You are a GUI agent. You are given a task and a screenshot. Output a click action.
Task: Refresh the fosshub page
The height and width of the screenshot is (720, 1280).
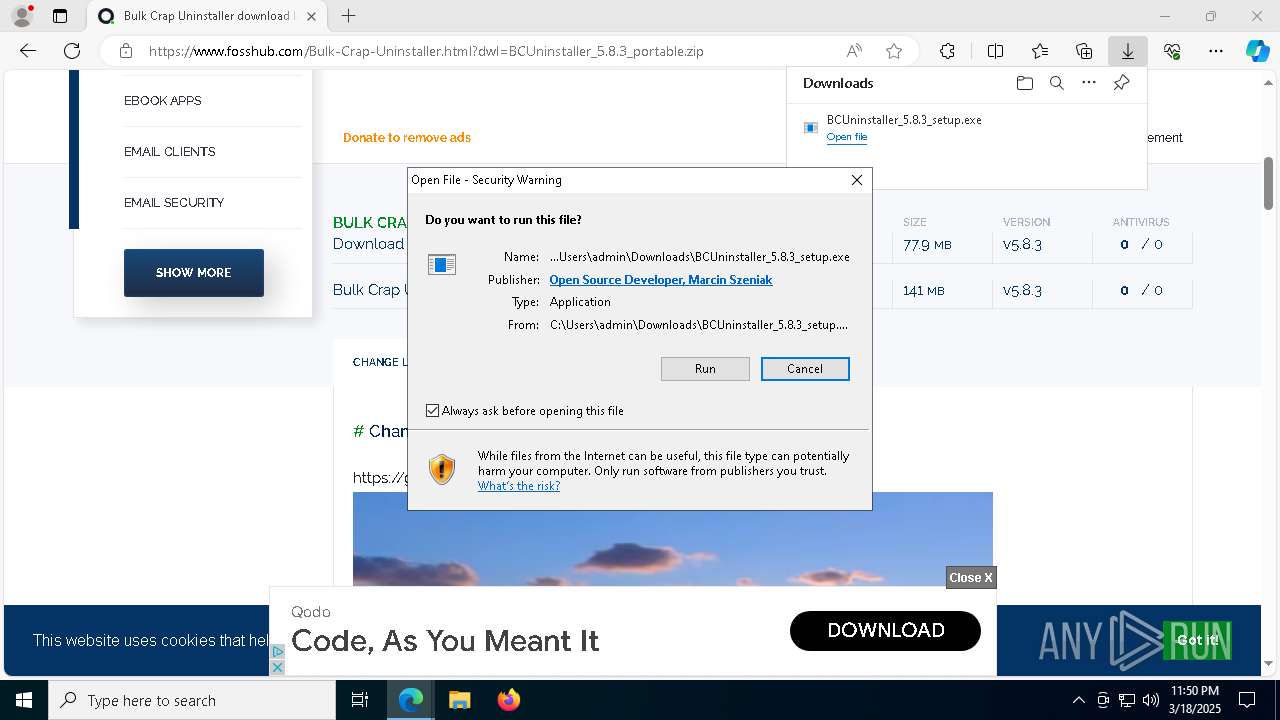click(x=72, y=51)
